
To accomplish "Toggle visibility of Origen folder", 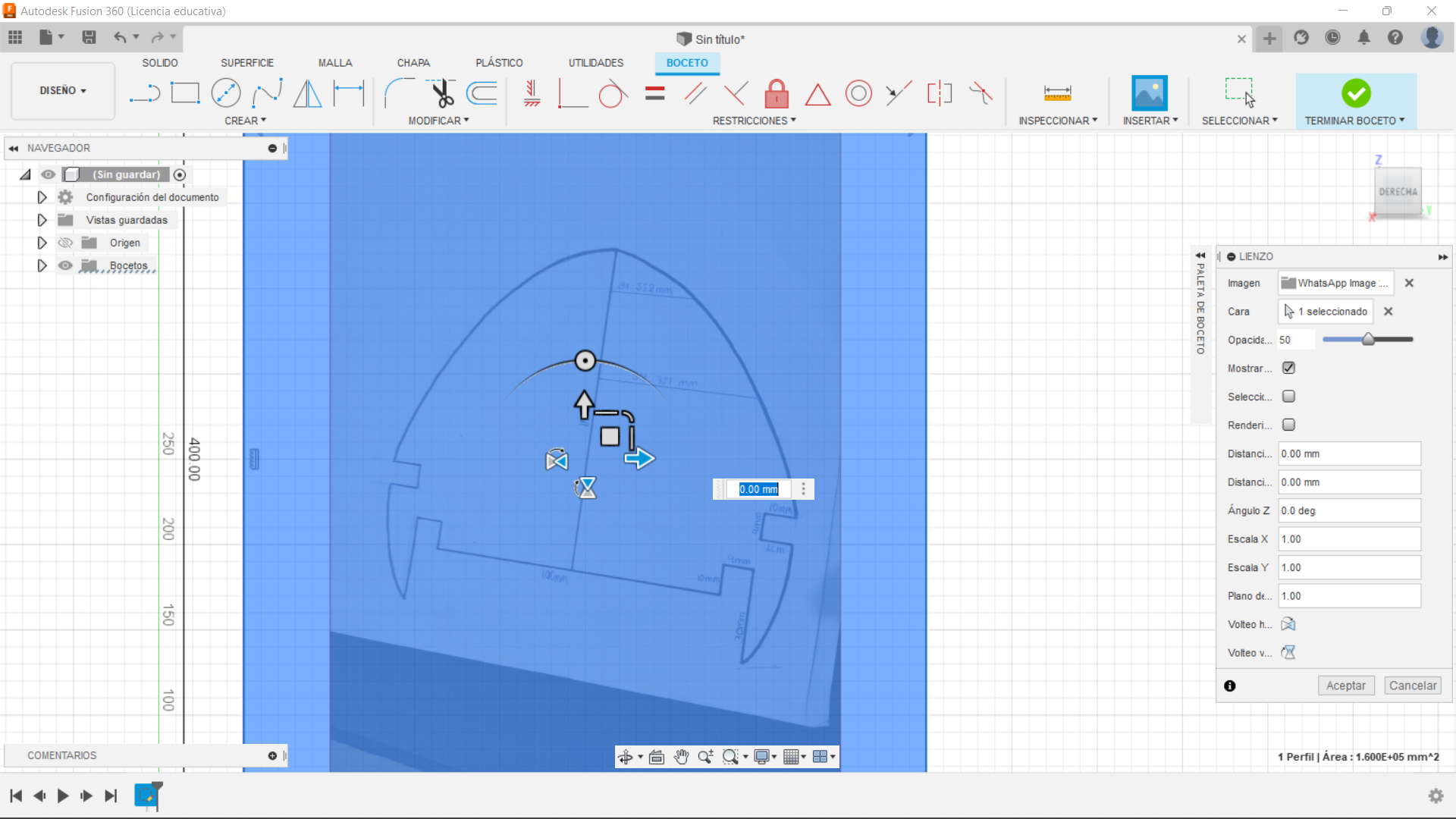I will (x=66, y=243).
